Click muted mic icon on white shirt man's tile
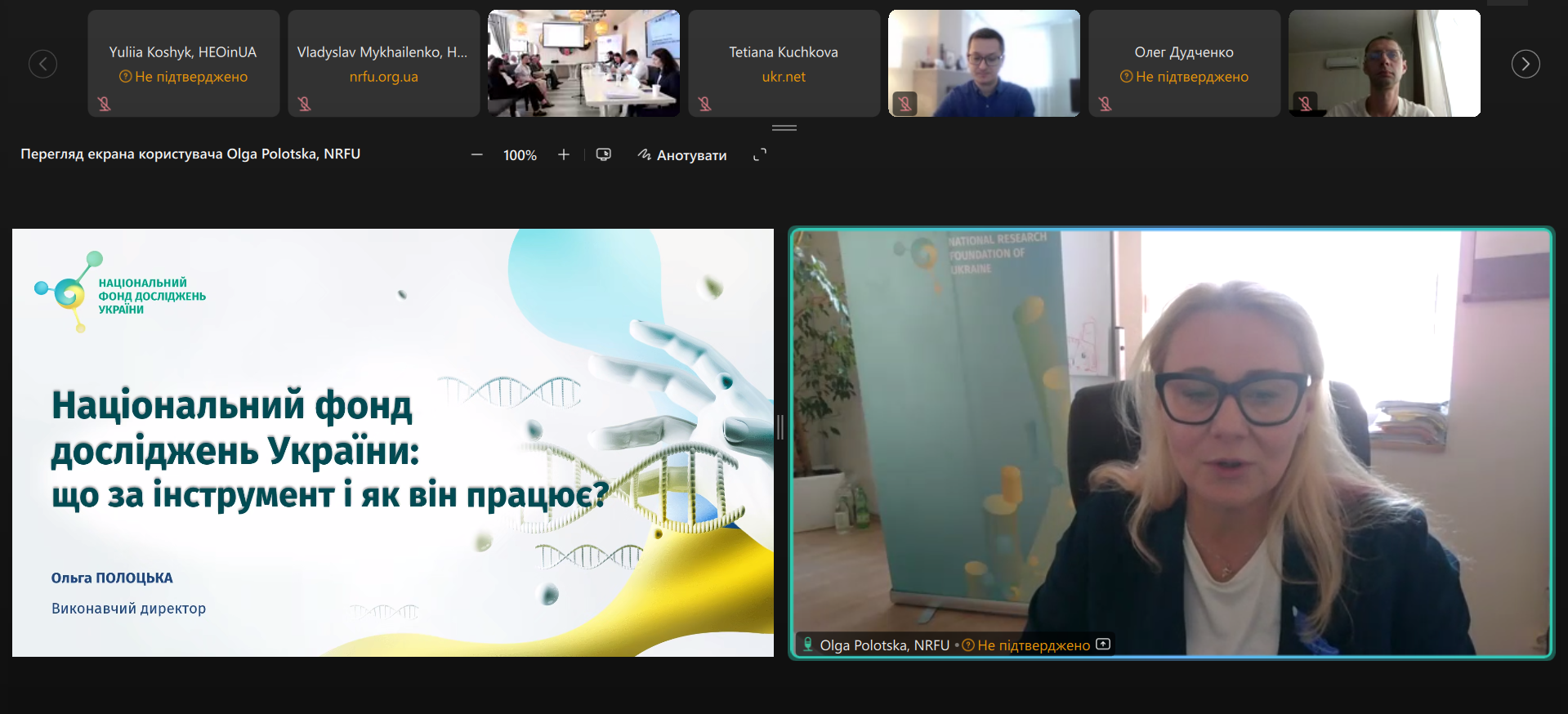 [x=1305, y=104]
